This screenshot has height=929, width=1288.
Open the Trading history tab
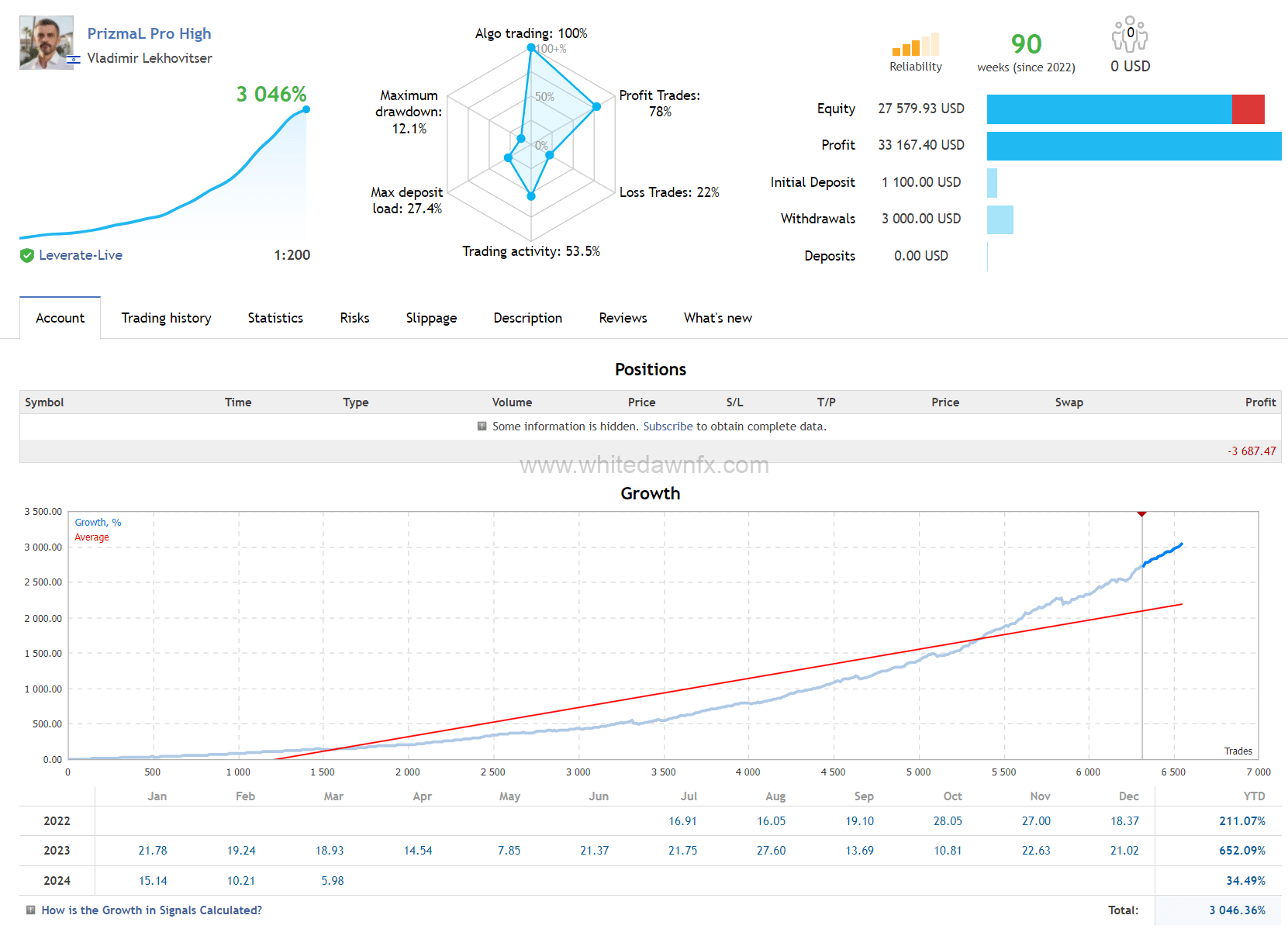166,318
